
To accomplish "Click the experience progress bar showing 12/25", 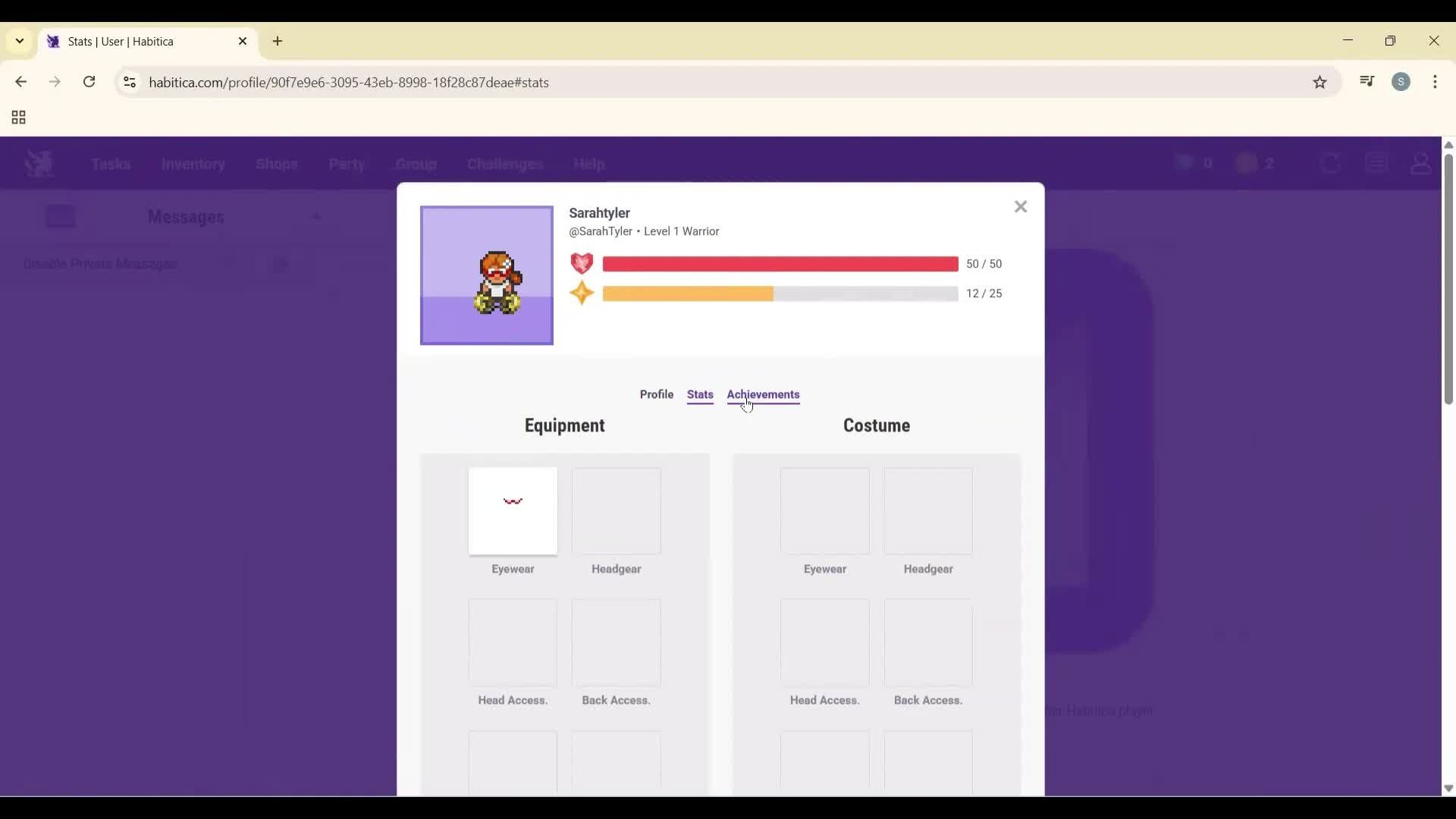I will pyautogui.click(x=781, y=293).
